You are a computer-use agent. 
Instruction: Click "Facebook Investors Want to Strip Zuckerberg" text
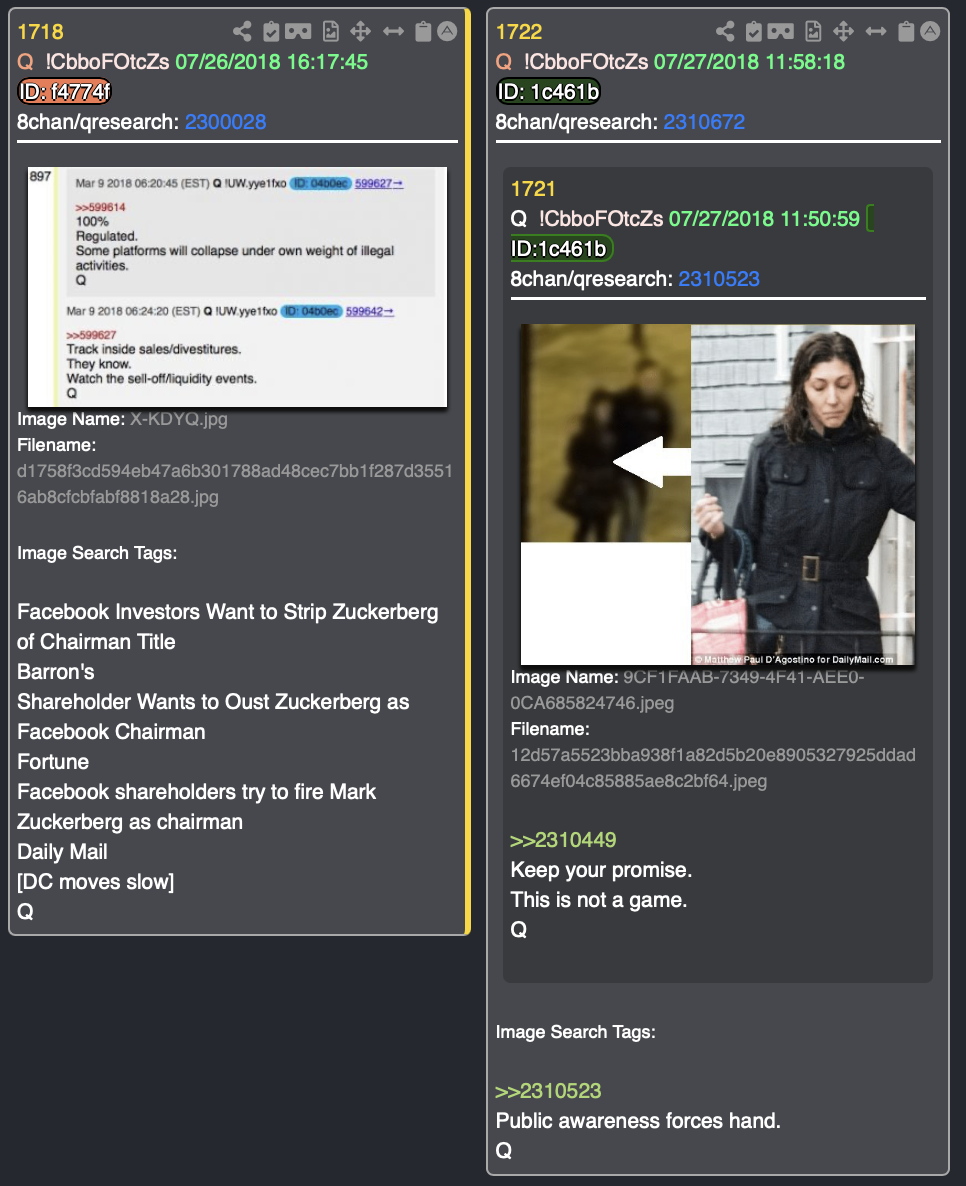(x=228, y=612)
